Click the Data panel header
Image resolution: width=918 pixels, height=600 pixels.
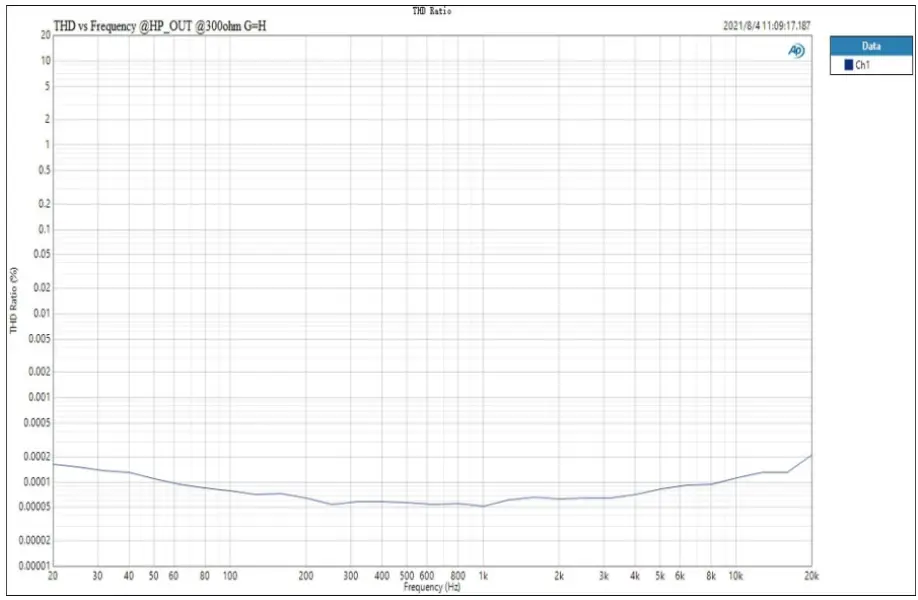click(x=870, y=45)
